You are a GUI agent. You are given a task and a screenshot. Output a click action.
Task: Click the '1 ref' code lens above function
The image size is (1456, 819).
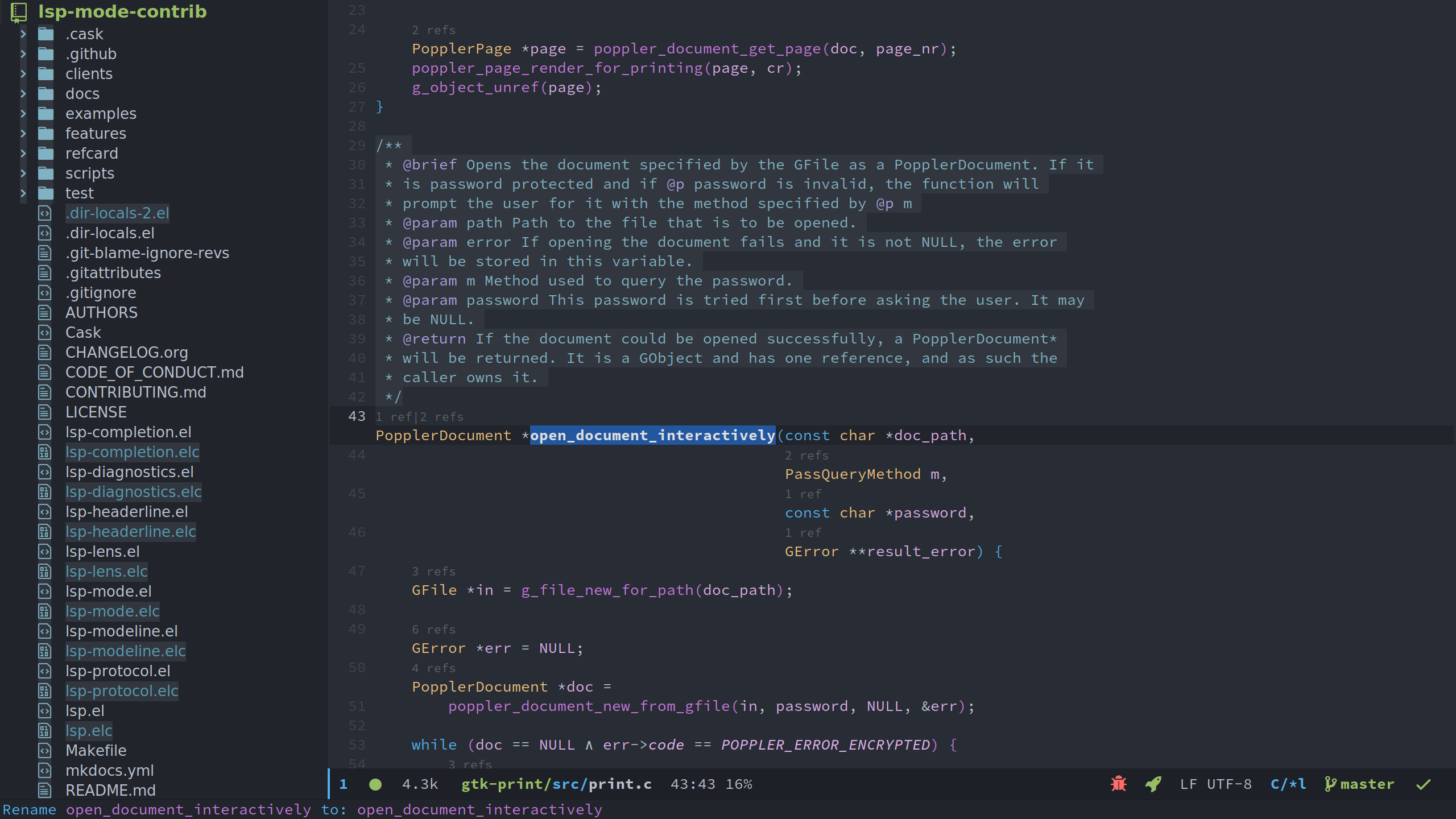coord(392,417)
